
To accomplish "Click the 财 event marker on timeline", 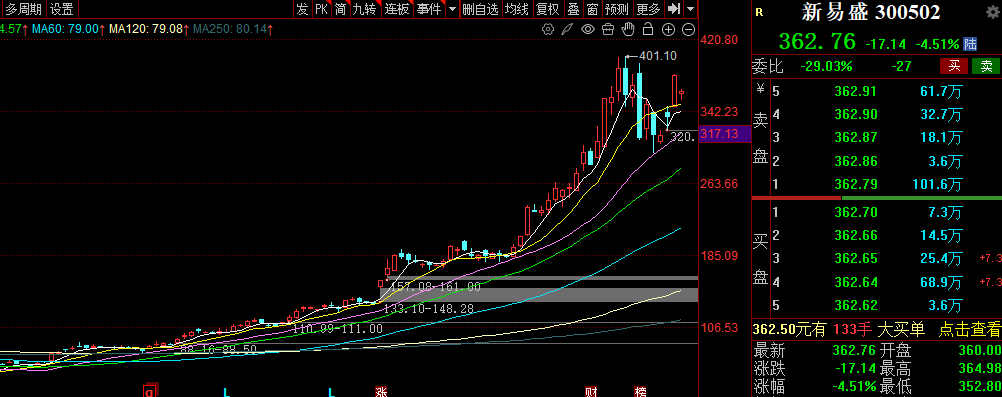I will tap(591, 391).
